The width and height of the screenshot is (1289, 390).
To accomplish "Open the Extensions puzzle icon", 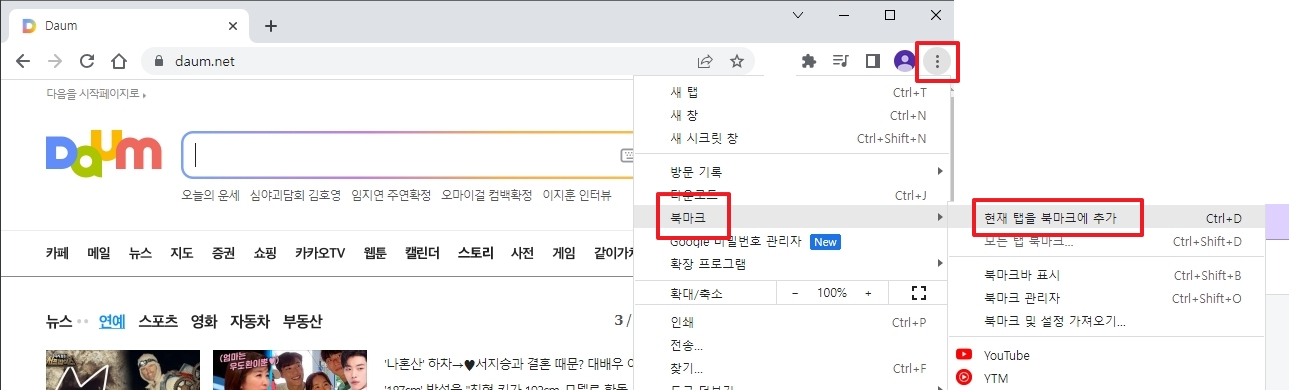I will pyautogui.click(x=809, y=61).
